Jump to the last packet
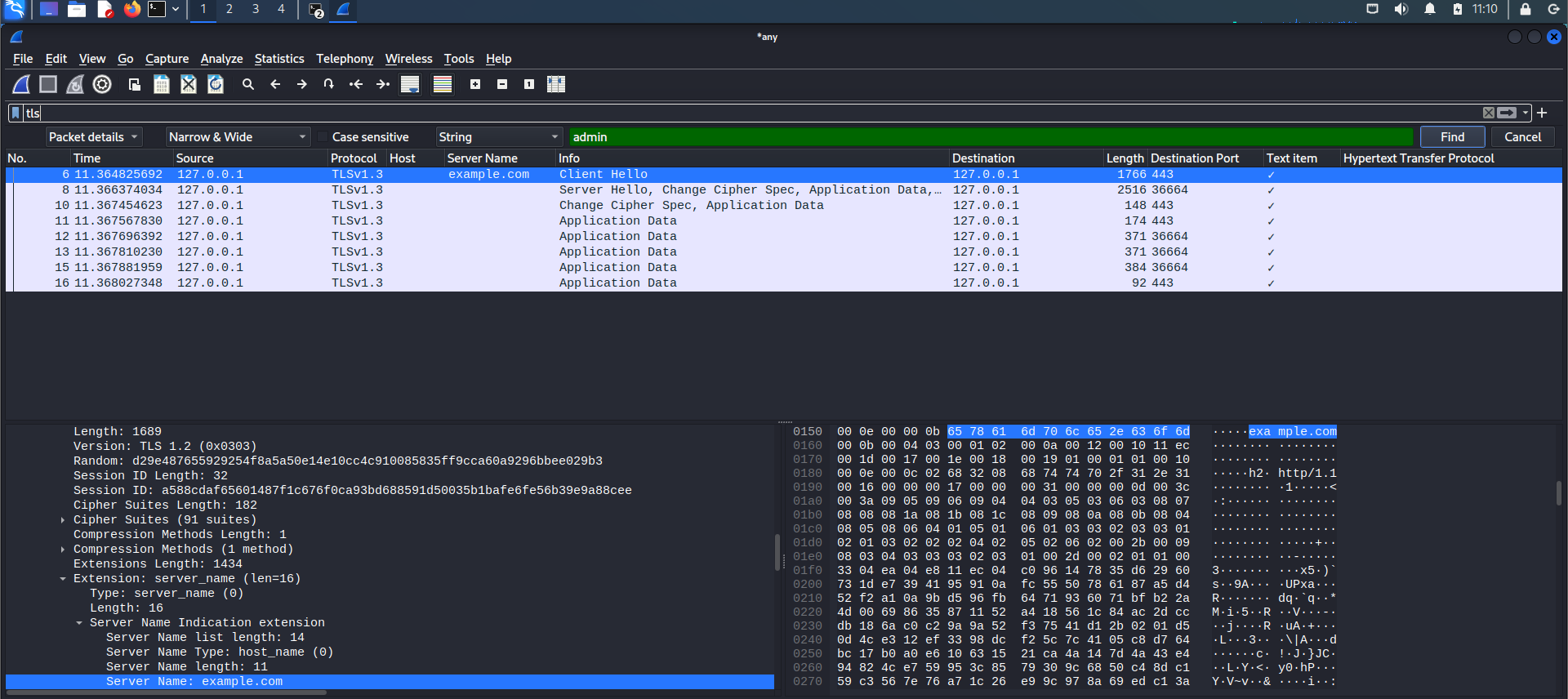1568x699 pixels. (383, 84)
